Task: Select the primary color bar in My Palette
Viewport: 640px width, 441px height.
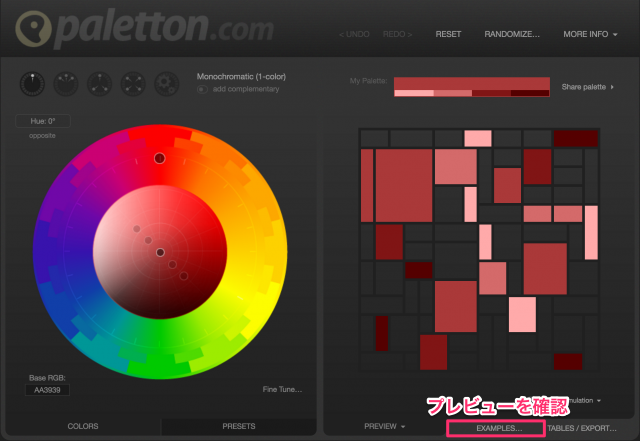Action: click(x=472, y=83)
